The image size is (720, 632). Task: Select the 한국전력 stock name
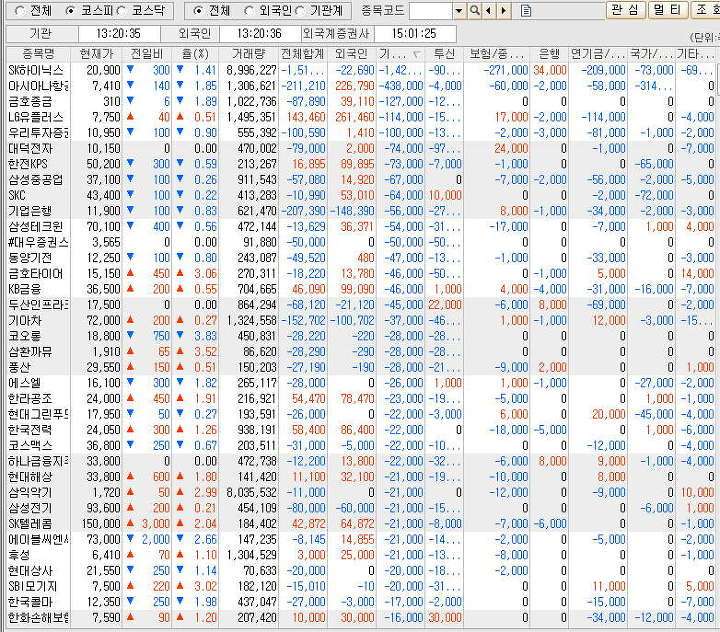click(30, 429)
